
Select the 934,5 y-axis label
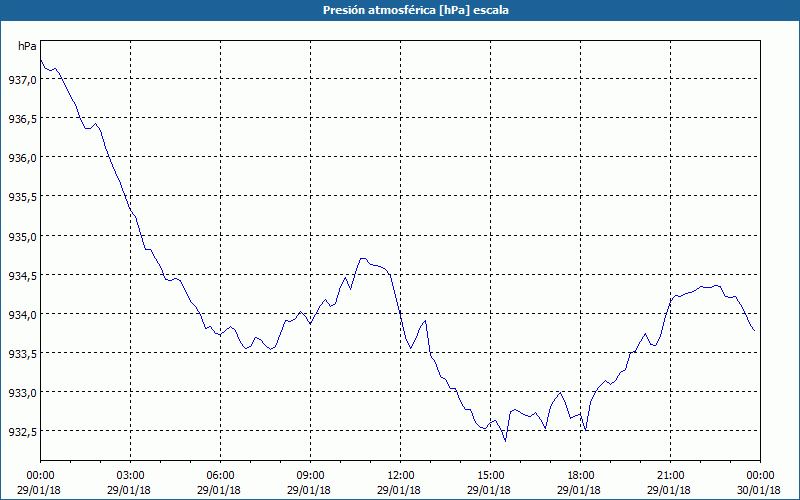pyautogui.click(x=22, y=276)
